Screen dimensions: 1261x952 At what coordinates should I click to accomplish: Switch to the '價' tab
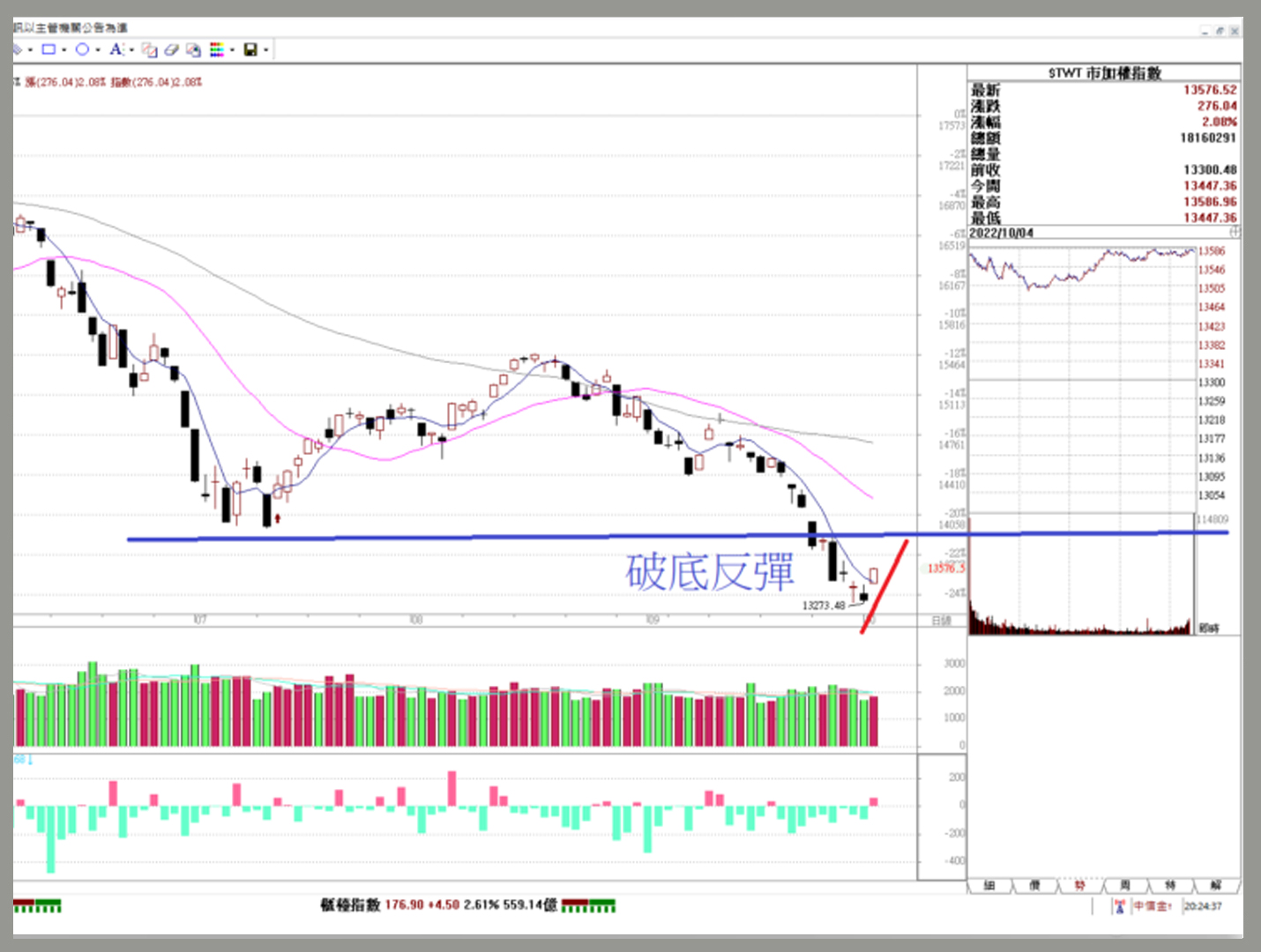tap(1034, 885)
